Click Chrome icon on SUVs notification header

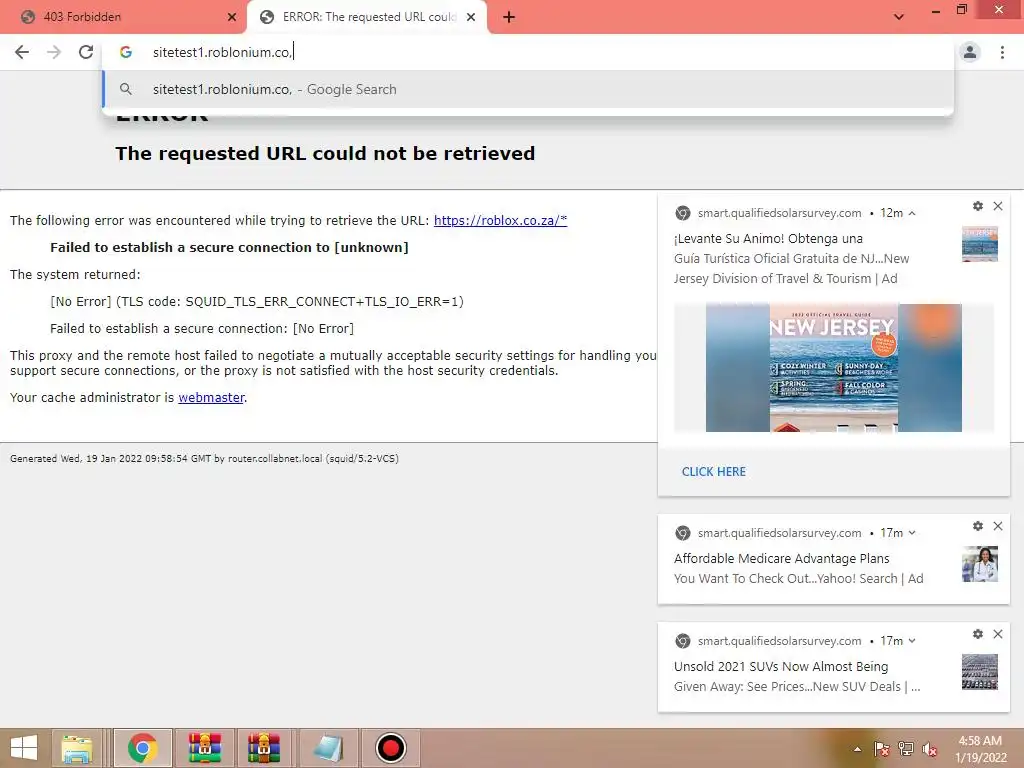(682, 641)
